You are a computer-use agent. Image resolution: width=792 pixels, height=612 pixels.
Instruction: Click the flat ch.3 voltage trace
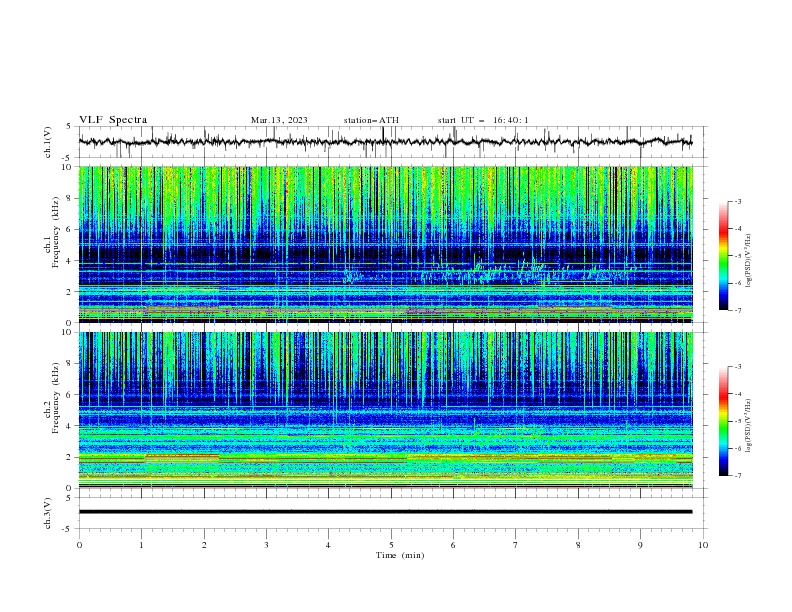[385, 512]
